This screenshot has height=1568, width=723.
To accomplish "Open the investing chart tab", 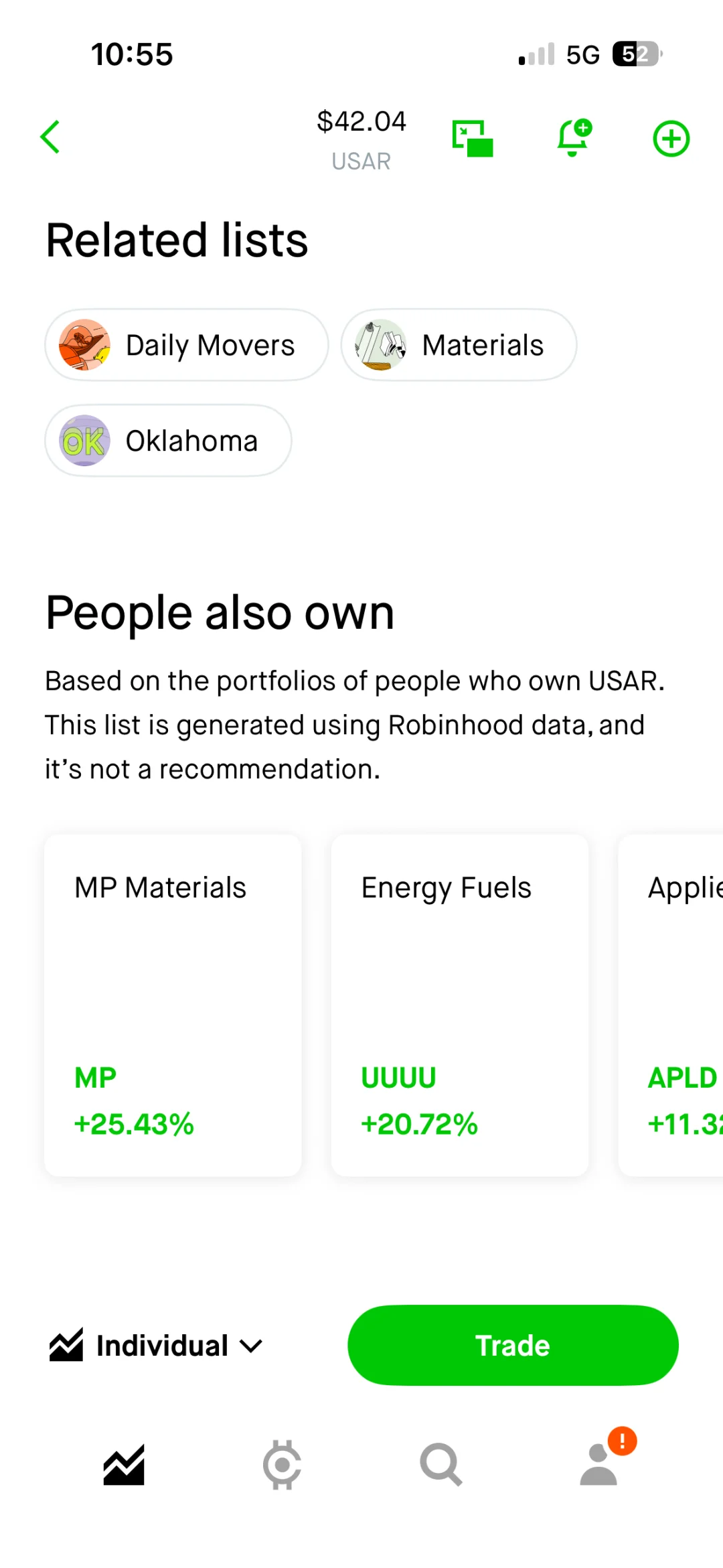I will coord(124,1465).
